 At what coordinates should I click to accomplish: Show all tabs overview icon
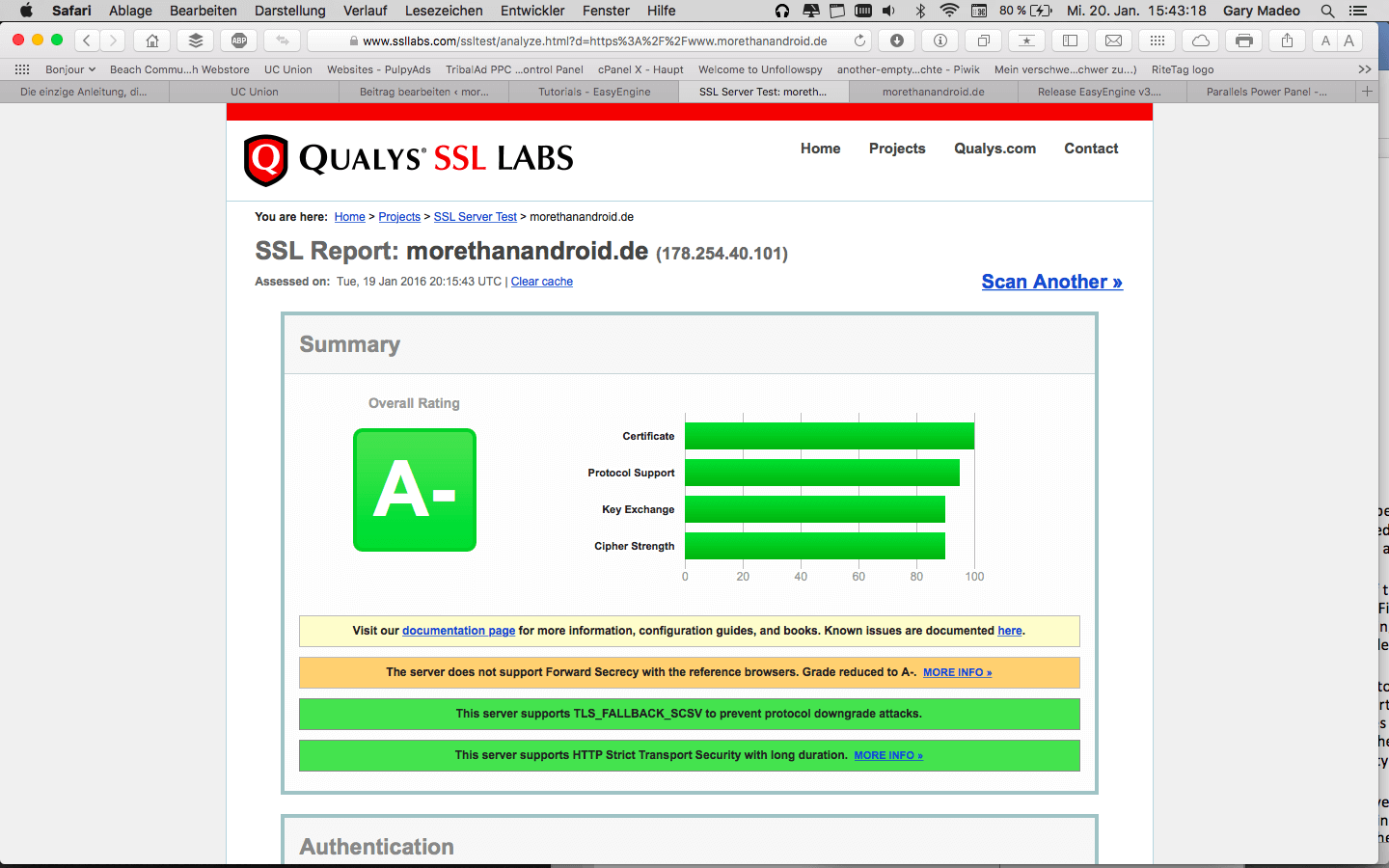(984, 41)
